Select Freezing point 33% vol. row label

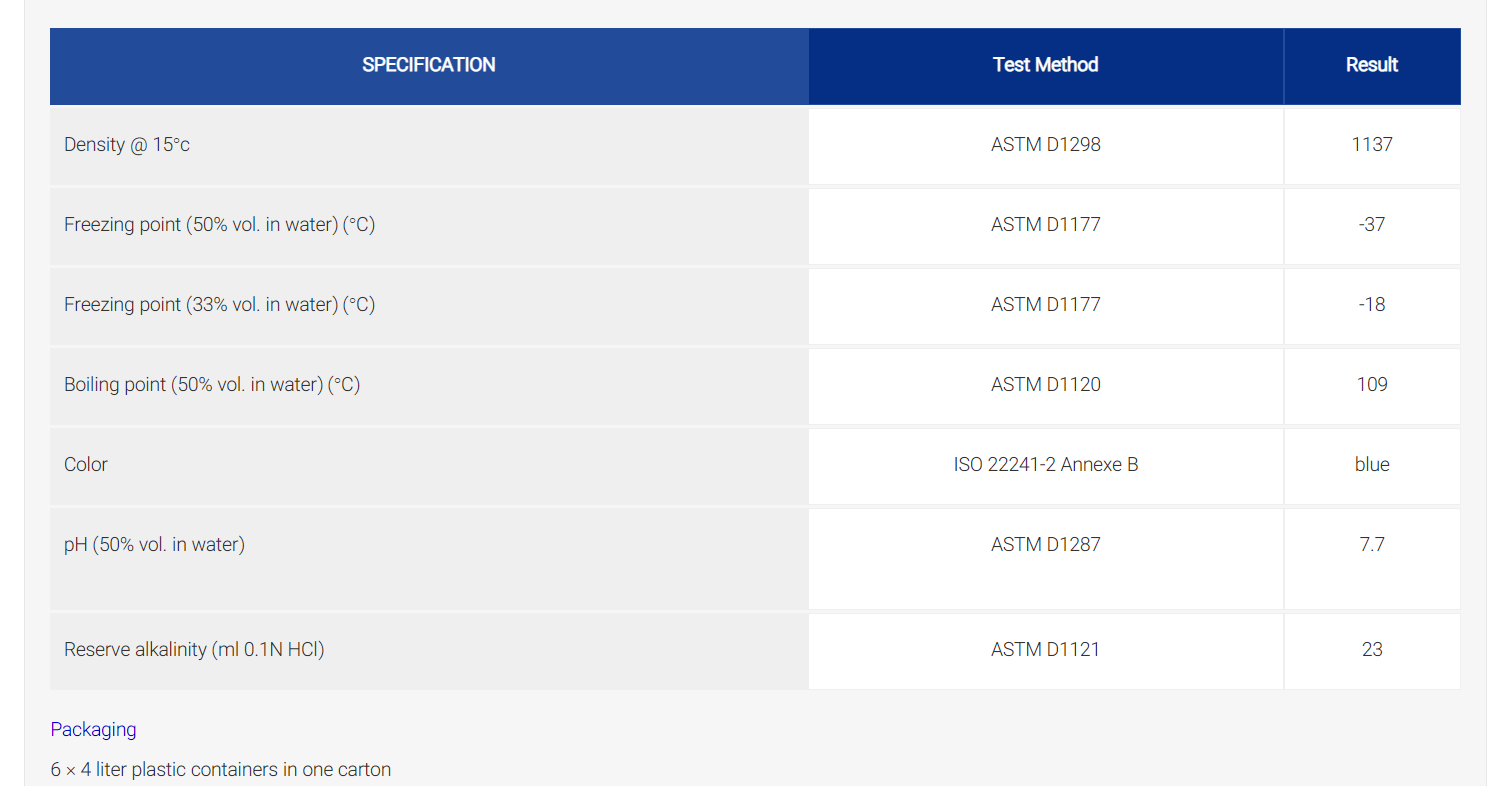tap(220, 304)
